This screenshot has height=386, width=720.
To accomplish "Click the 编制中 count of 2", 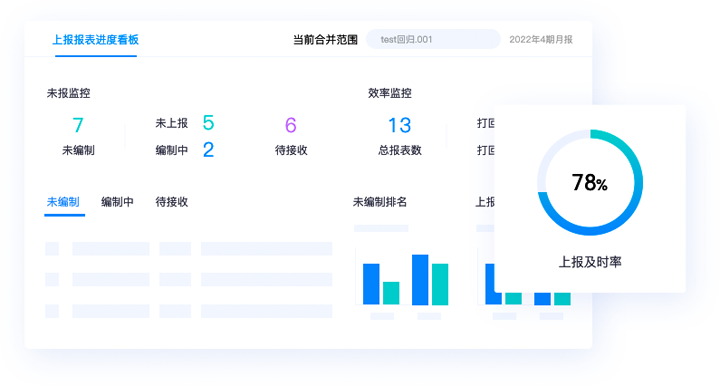I will [208, 150].
